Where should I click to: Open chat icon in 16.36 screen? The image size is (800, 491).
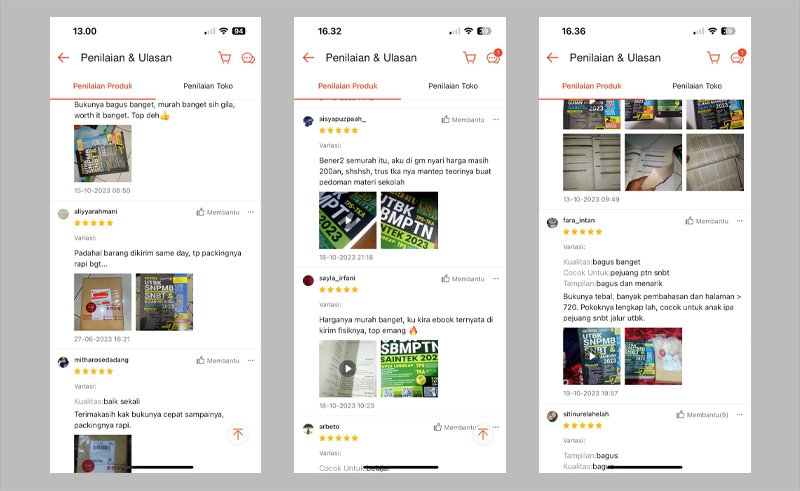(738, 57)
